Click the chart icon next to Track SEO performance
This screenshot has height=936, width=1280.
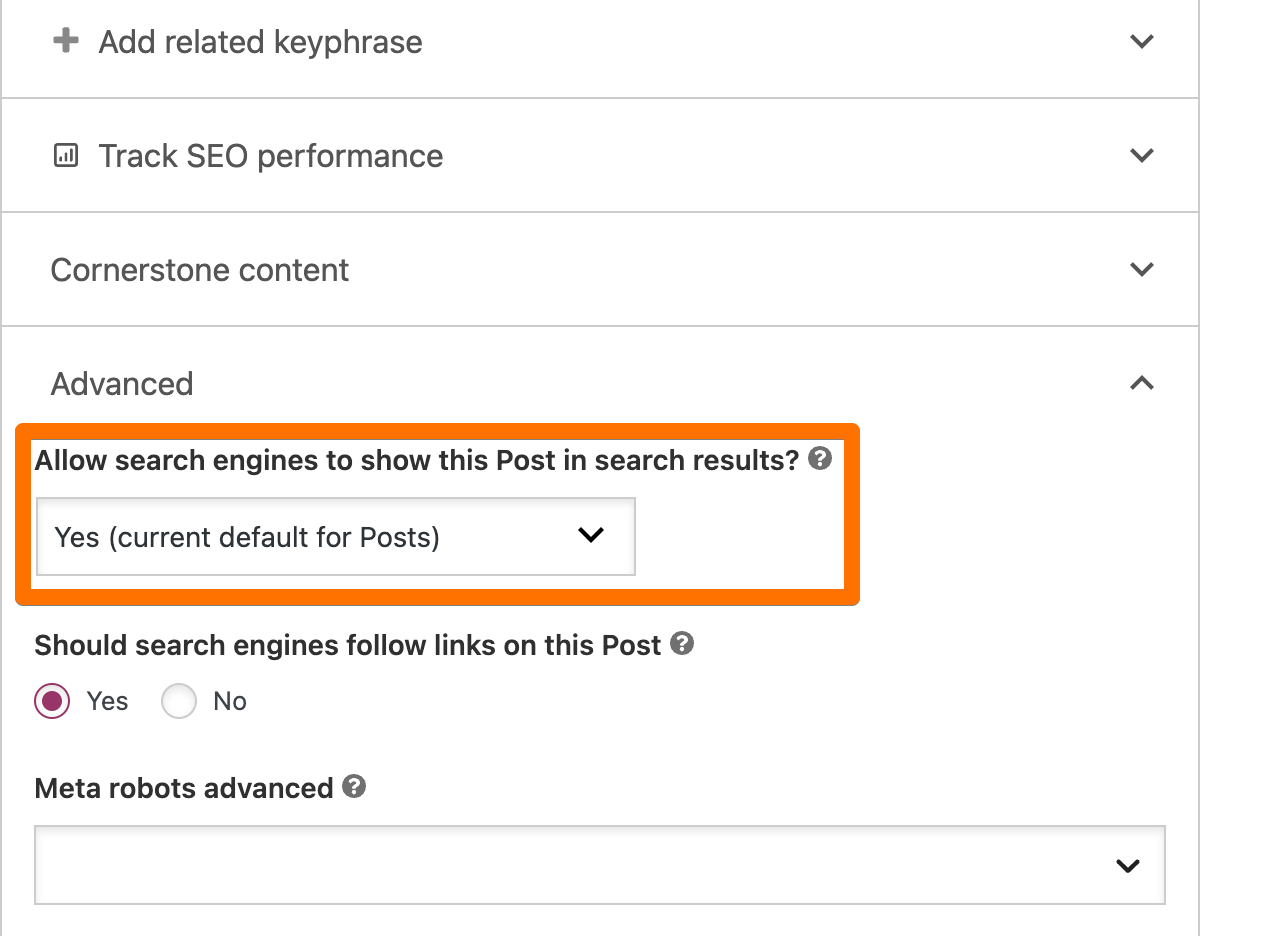pyautogui.click(x=64, y=155)
